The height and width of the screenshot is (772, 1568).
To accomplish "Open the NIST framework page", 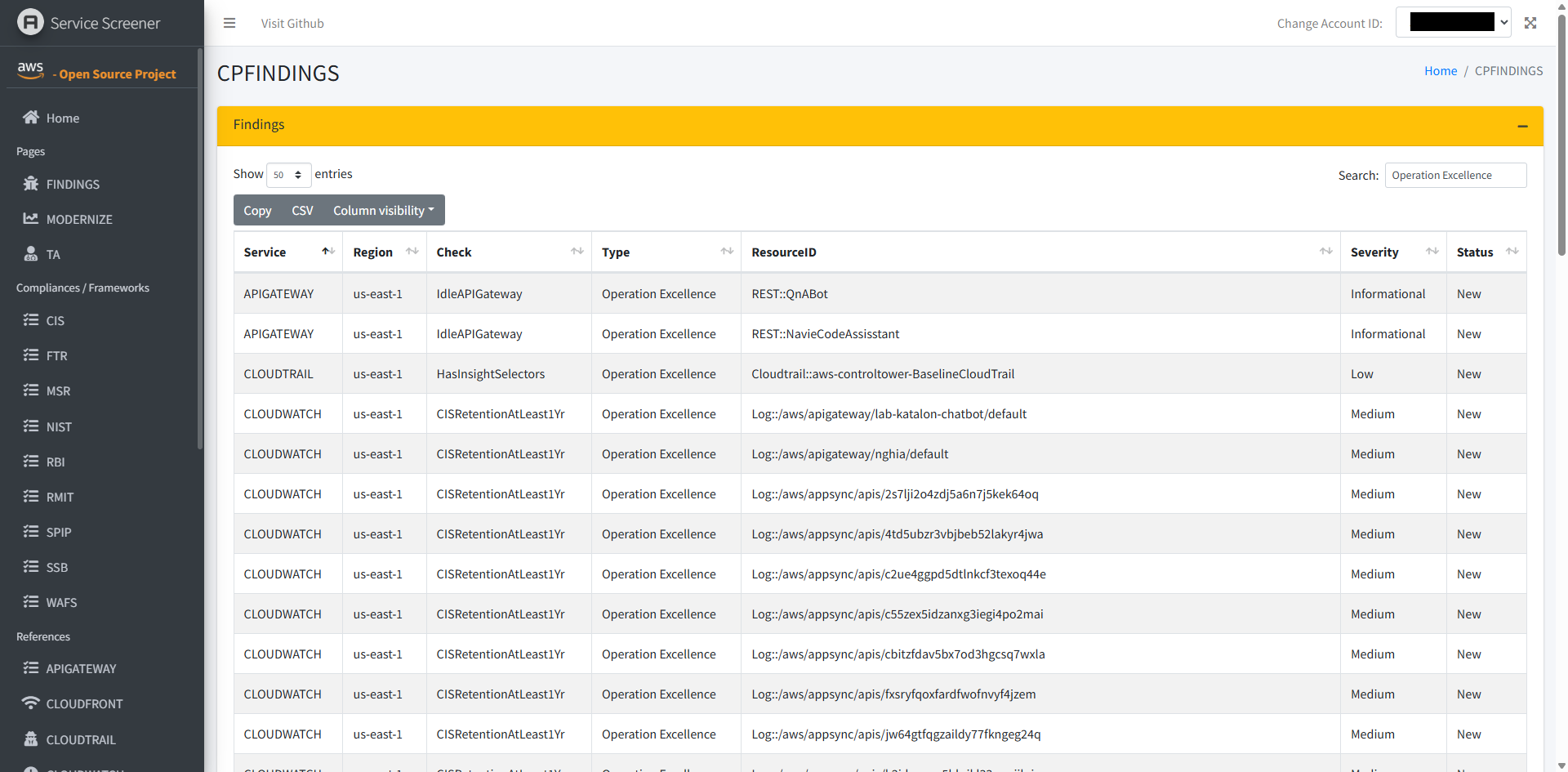I will pyautogui.click(x=59, y=426).
